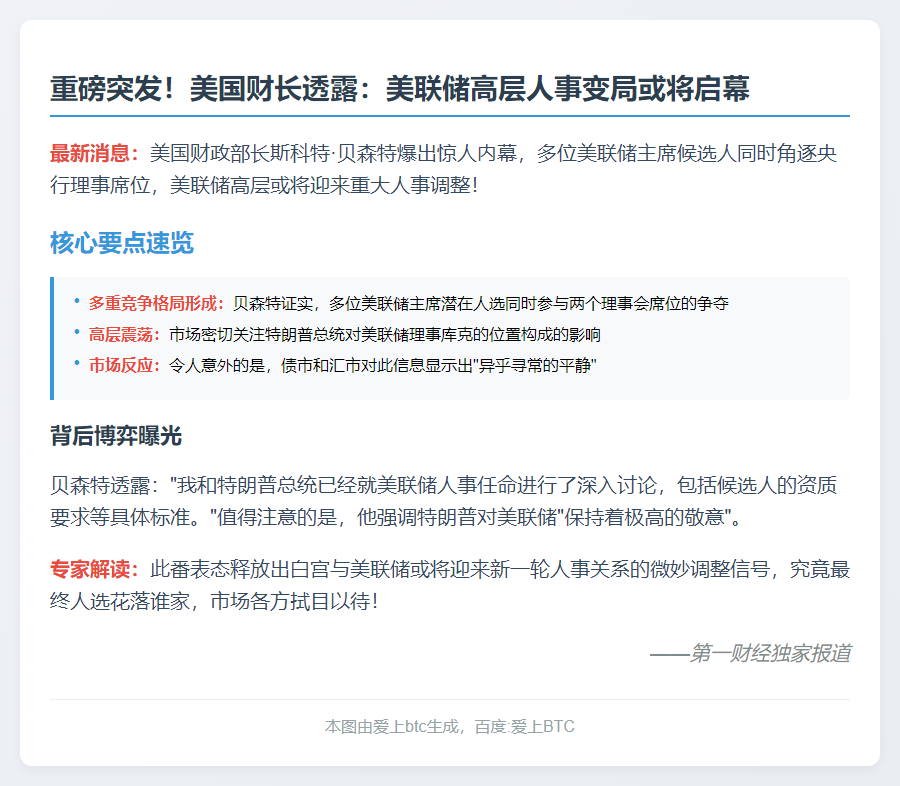Click the blue divider line under the headline
This screenshot has width=900, height=786.
450,115
